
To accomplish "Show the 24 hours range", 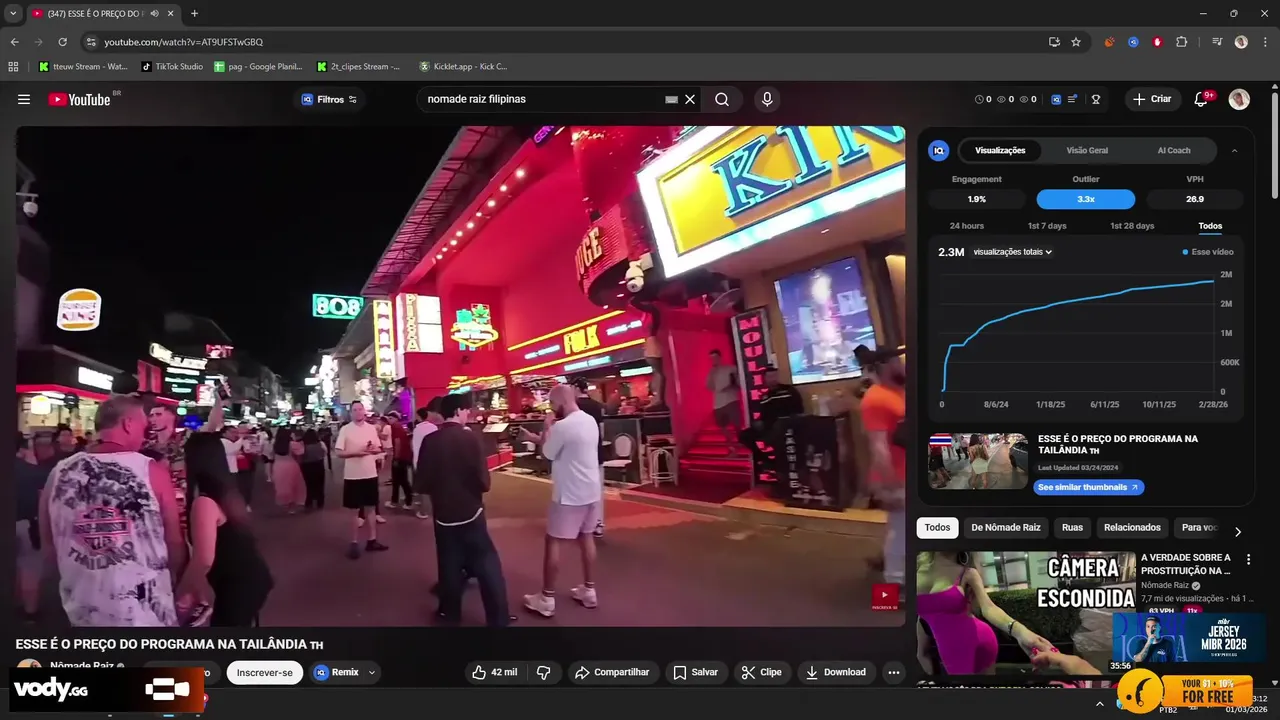I will tap(967, 226).
